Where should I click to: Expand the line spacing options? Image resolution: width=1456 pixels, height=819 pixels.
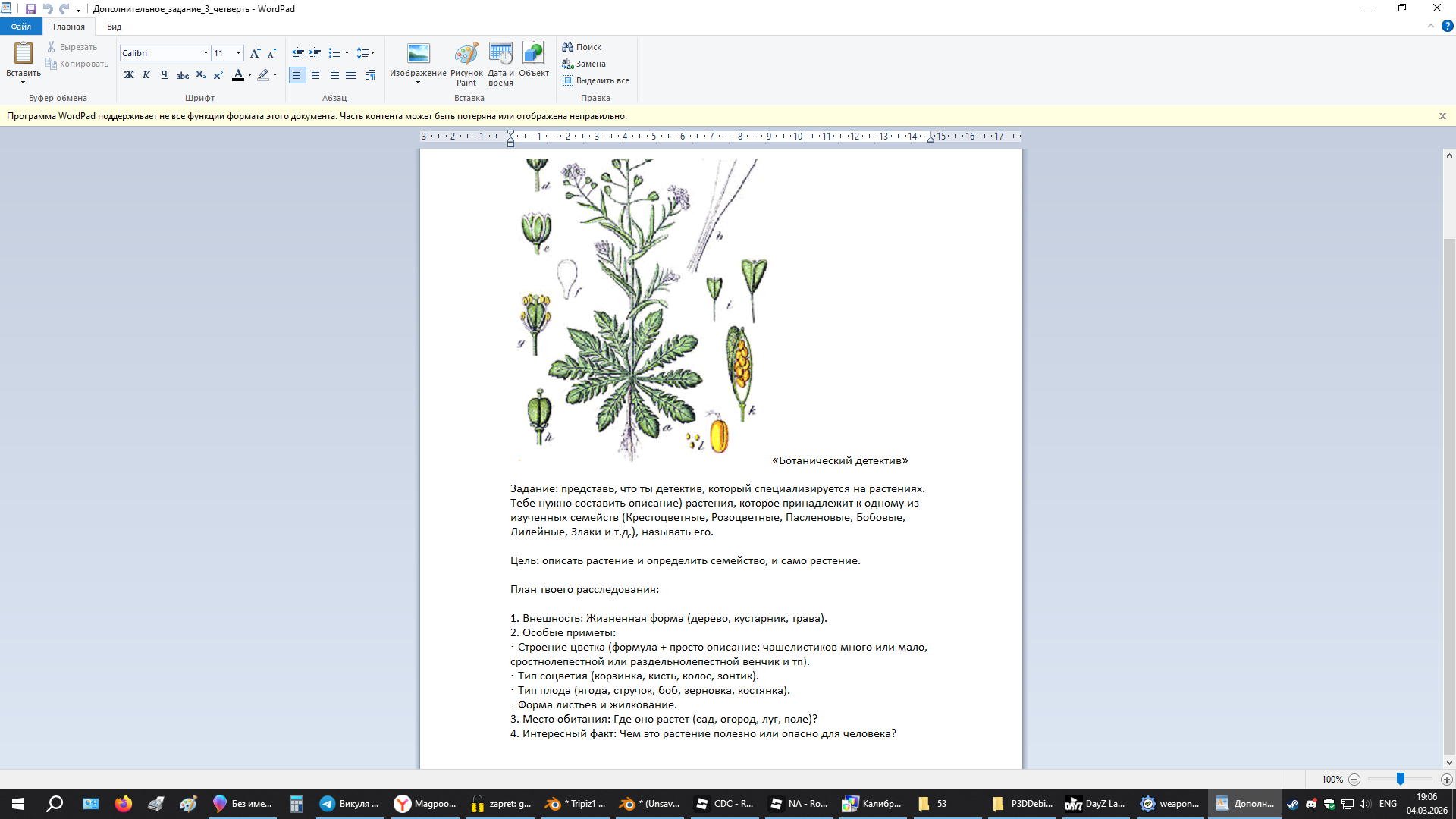click(x=366, y=53)
